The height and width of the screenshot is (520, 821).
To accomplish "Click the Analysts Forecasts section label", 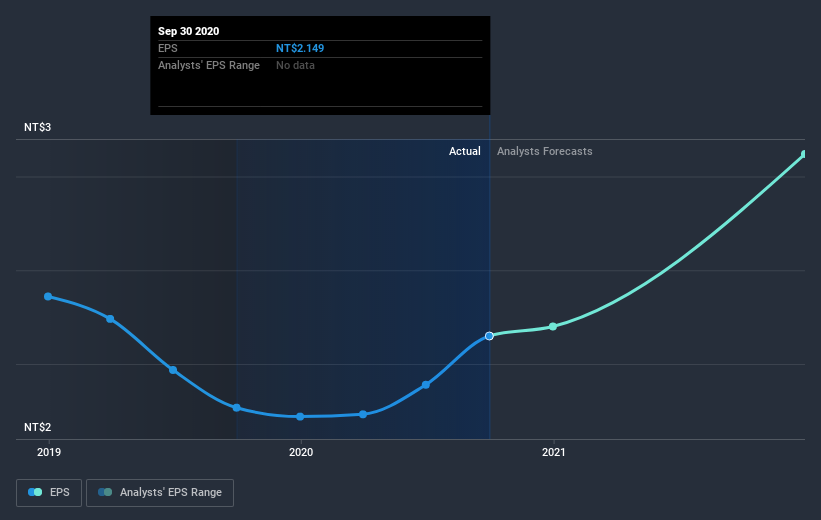I will (545, 151).
